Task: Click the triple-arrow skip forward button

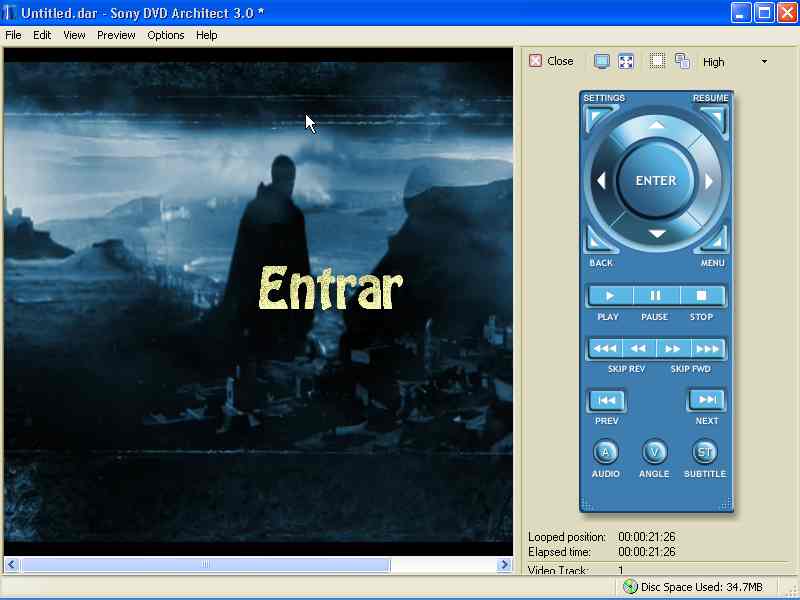Action: pos(707,349)
